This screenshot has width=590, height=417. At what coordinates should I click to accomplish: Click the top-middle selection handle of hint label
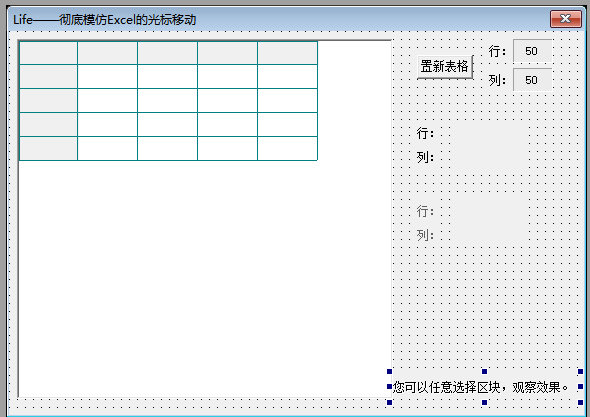(x=485, y=371)
